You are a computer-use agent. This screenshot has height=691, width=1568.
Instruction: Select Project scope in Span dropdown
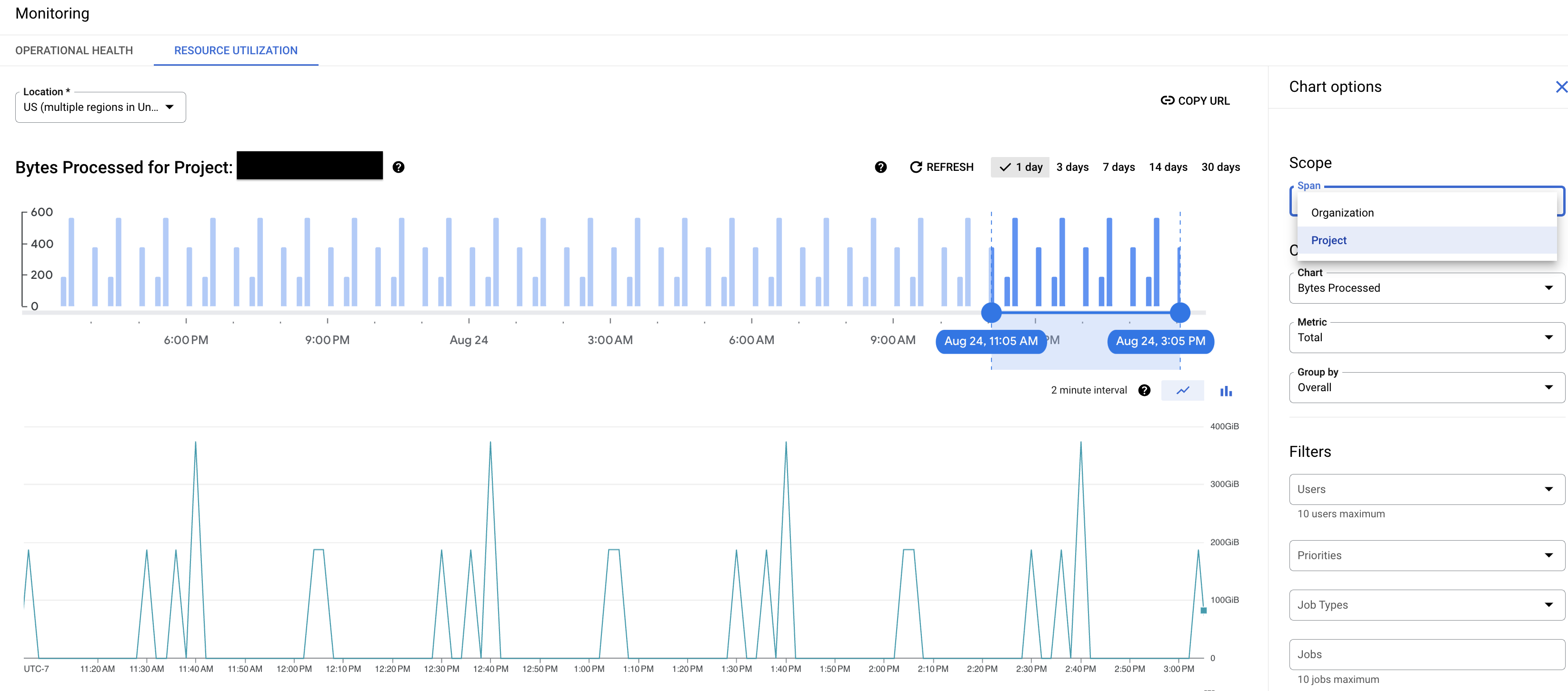pyautogui.click(x=1329, y=240)
